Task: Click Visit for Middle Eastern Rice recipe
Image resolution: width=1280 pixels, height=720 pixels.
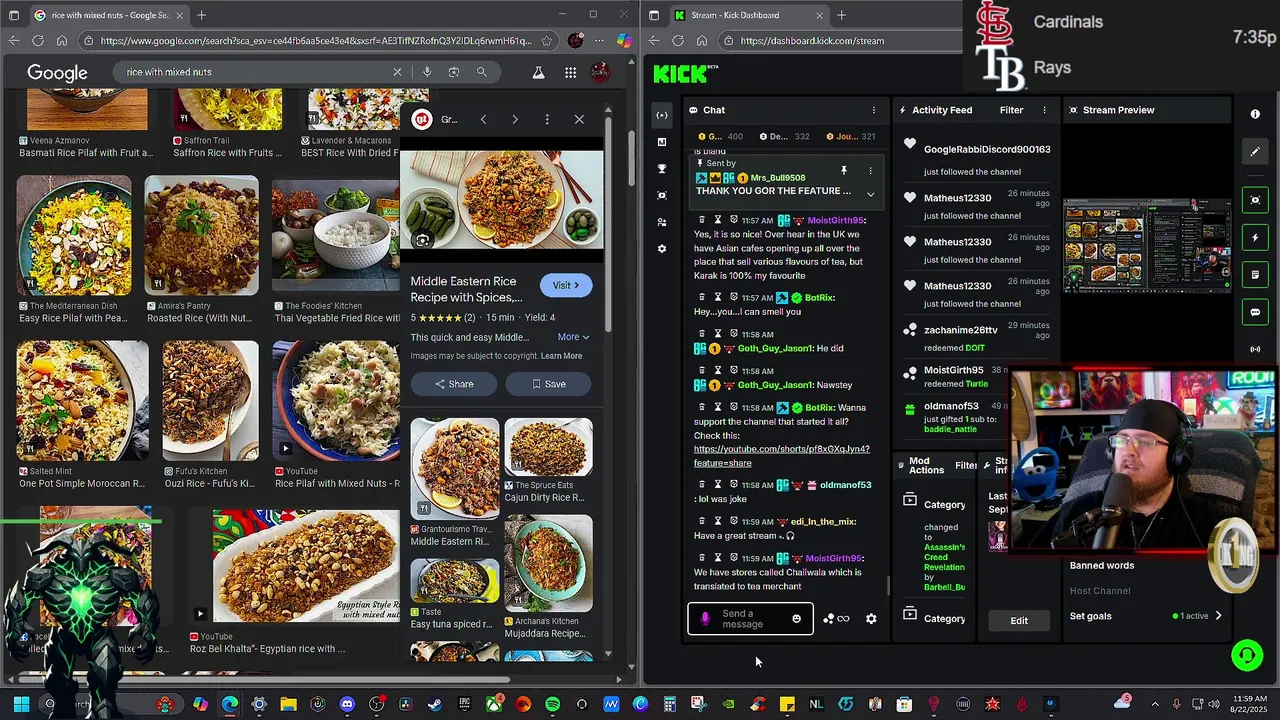Action: pyautogui.click(x=566, y=285)
